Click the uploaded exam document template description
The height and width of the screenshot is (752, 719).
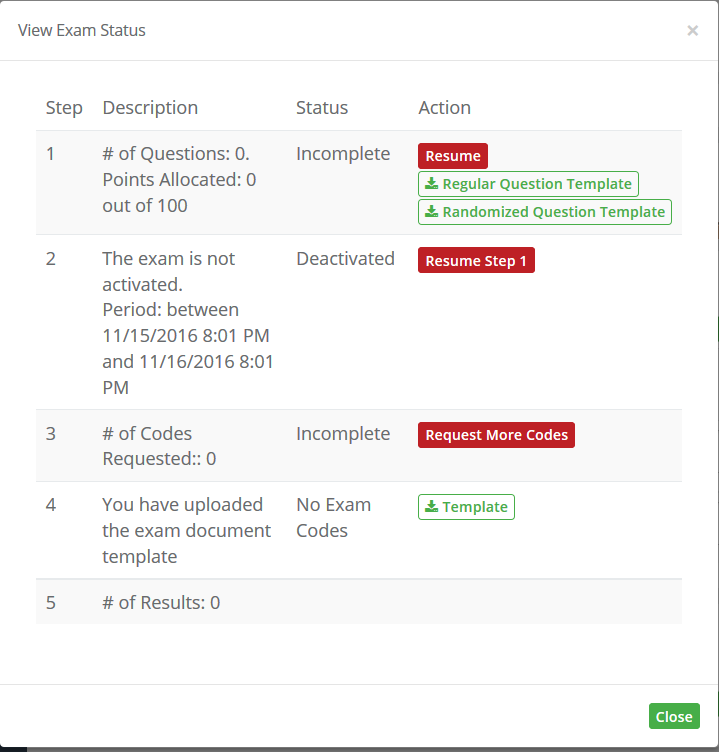click(x=186, y=531)
